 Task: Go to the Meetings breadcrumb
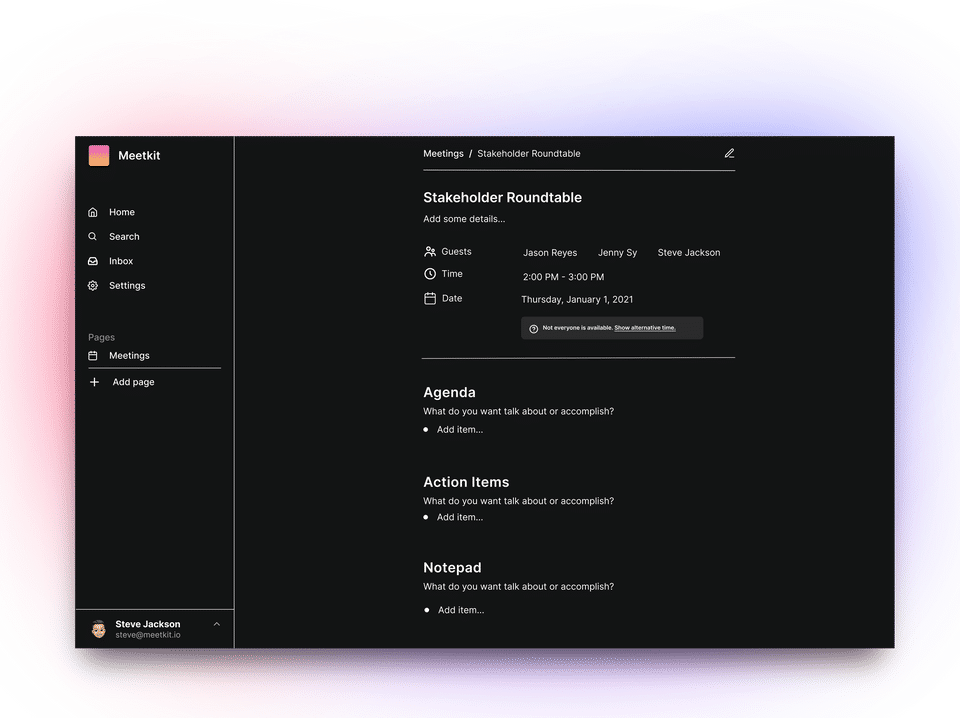pos(443,154)
